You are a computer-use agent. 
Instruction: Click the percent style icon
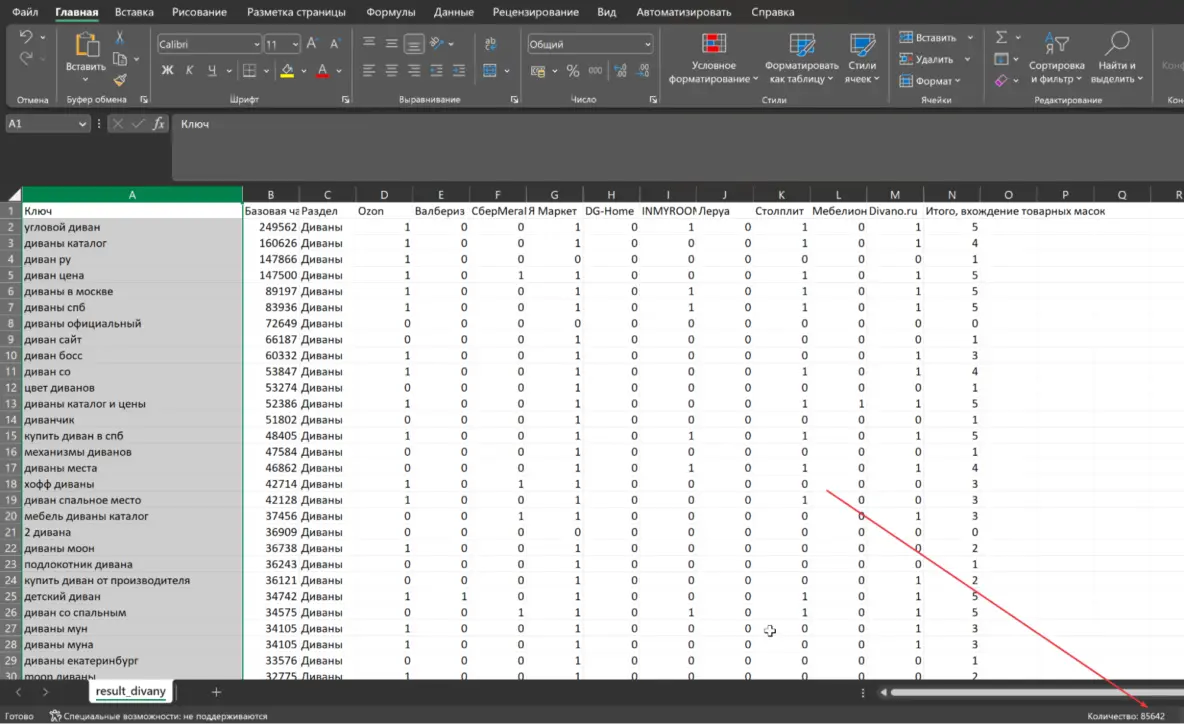point(573,71)
